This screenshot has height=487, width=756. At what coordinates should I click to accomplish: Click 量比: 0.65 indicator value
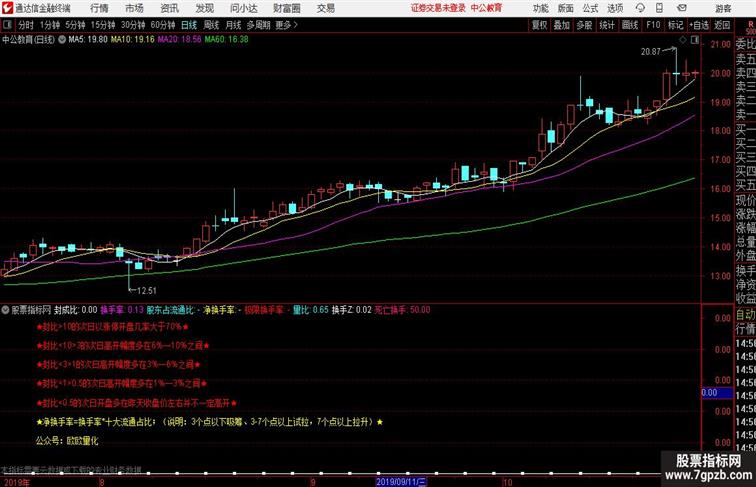coord(311,310)
